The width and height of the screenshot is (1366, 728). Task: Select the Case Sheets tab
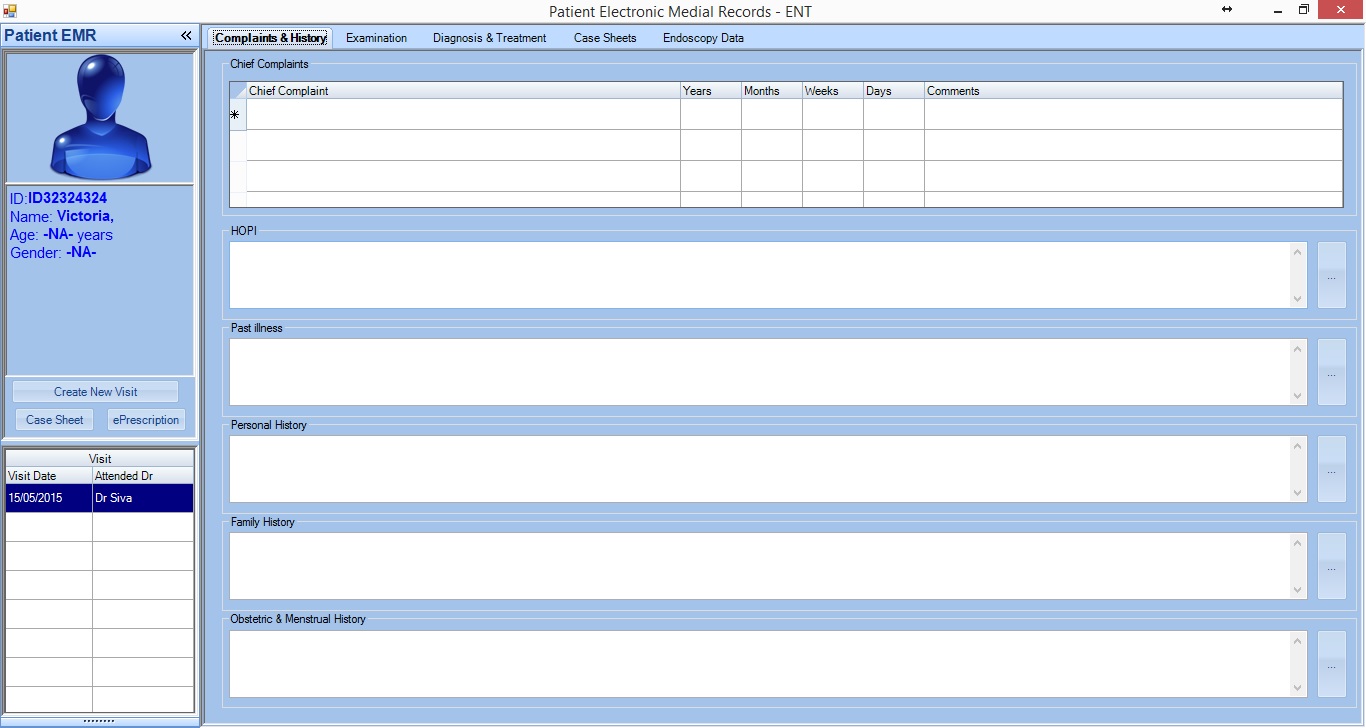(x=605, y=38)
